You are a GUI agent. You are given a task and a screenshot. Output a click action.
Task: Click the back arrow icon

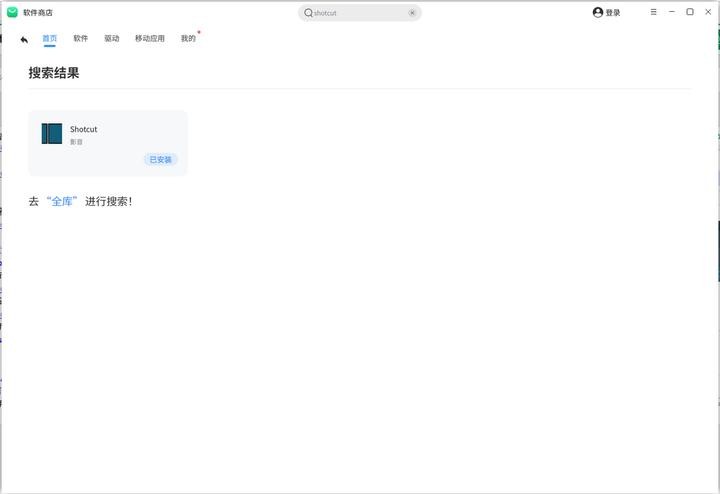tap(24, 40)
